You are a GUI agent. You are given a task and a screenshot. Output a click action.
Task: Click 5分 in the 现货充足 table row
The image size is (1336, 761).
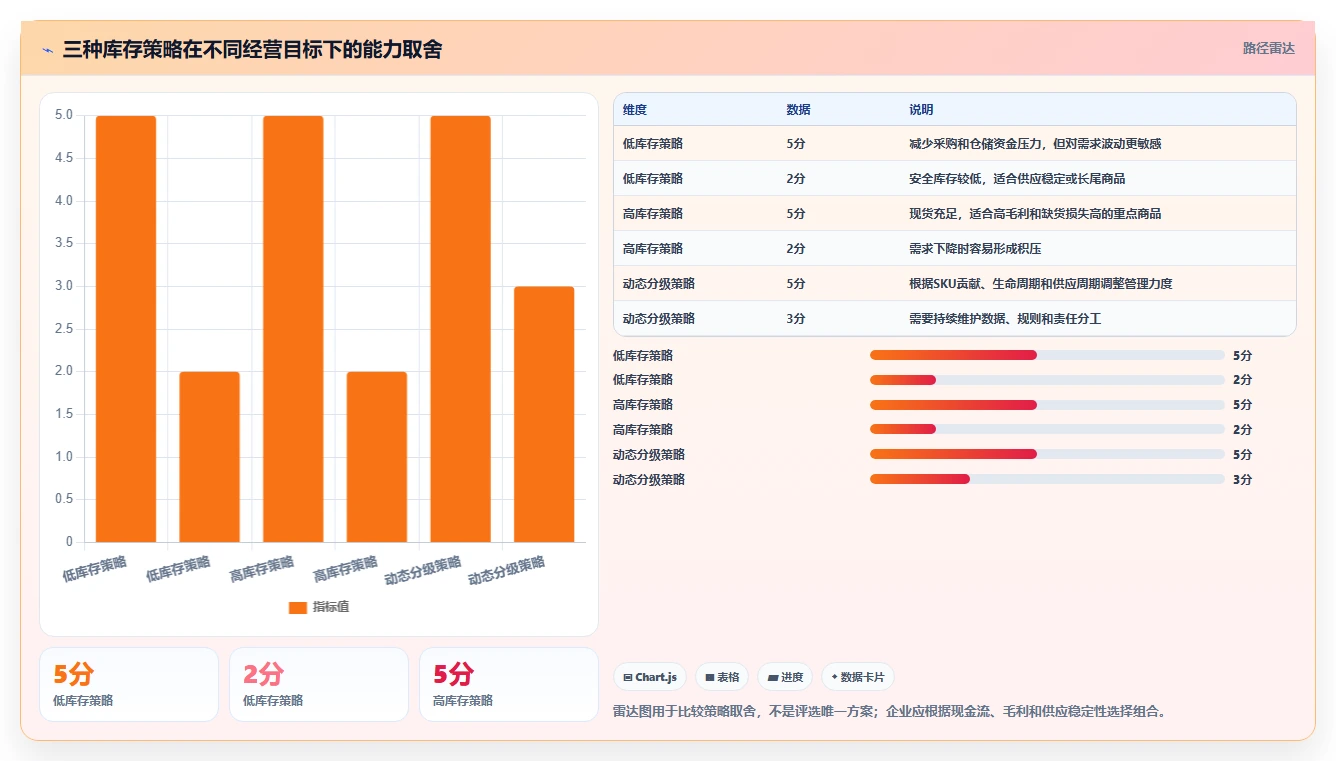point(796,214)
